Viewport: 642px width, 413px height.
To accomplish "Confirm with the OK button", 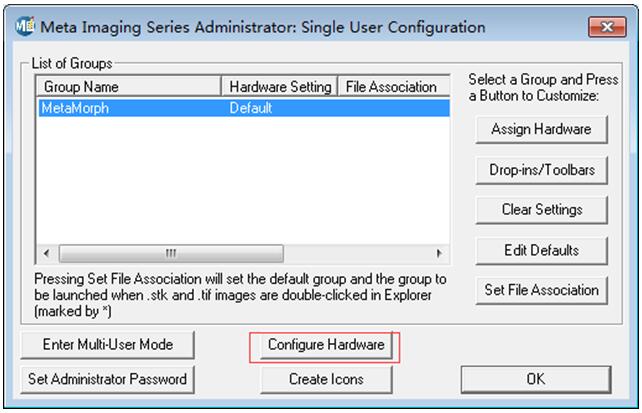I will coord(535,379).
